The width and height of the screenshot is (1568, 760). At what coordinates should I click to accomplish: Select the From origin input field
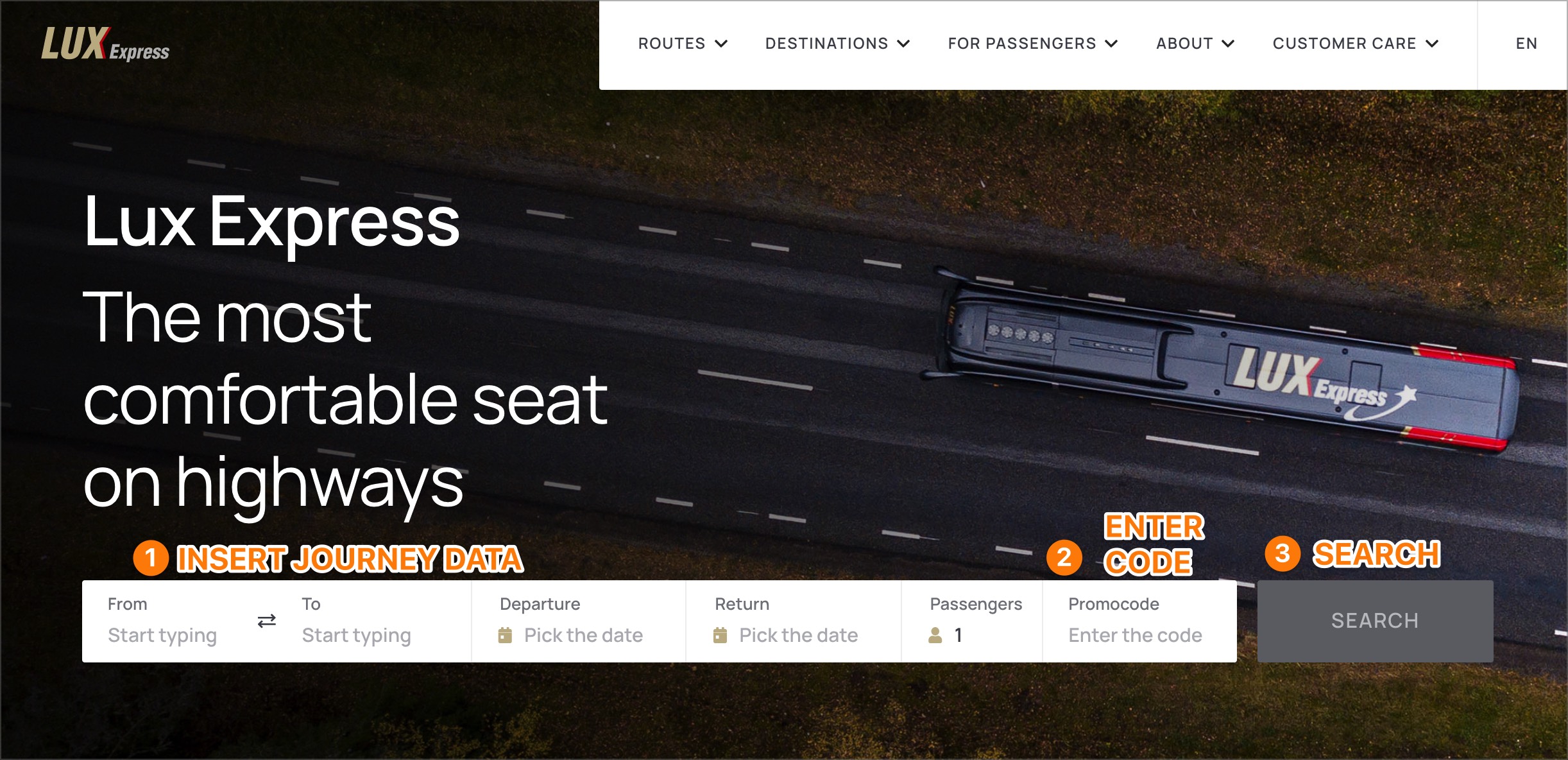[174, 635]
